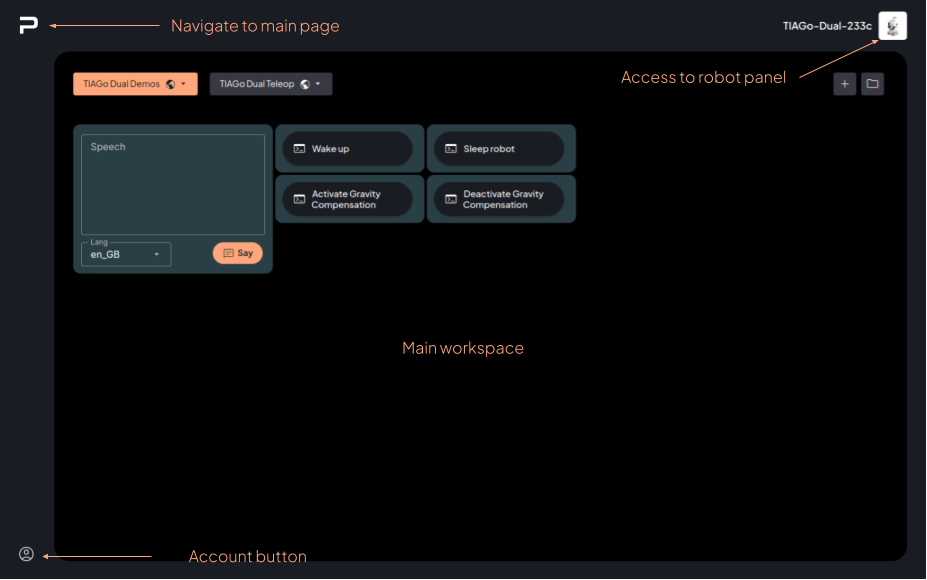Click globe icon on TIAGo Dual Teleop
The image size is (927, 580).
[305, 84]
